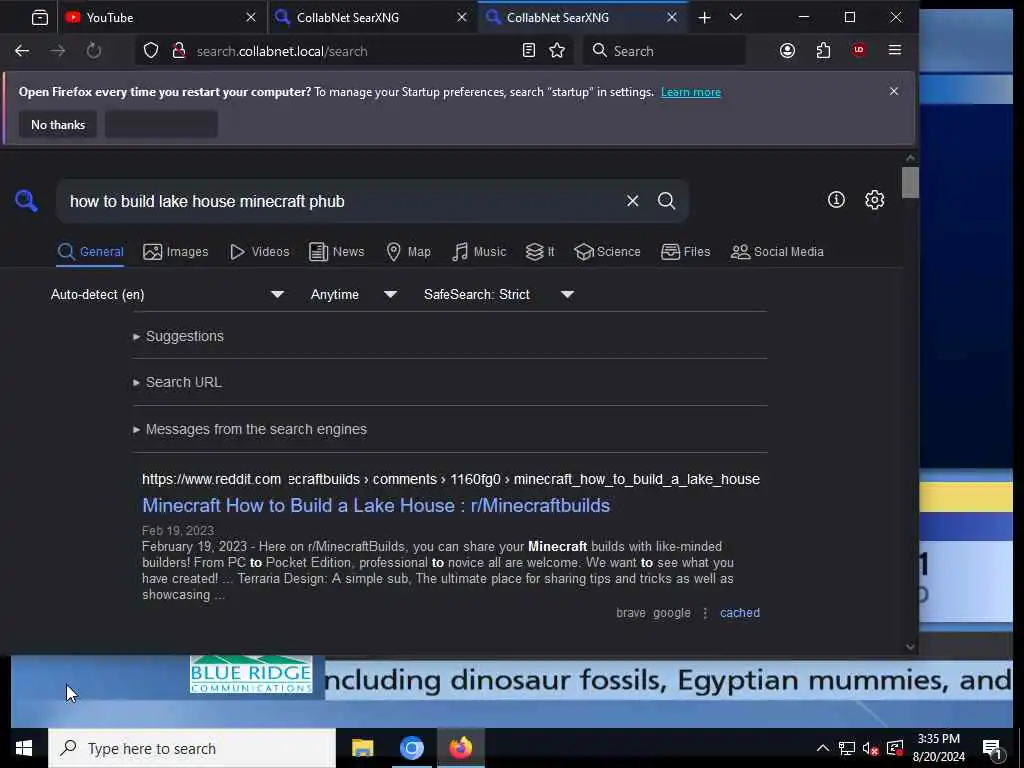This screenshot has height=768, width=1024.
Task: Open the Auto-detect (en) language dropdown
Action: tap(167, 295)
